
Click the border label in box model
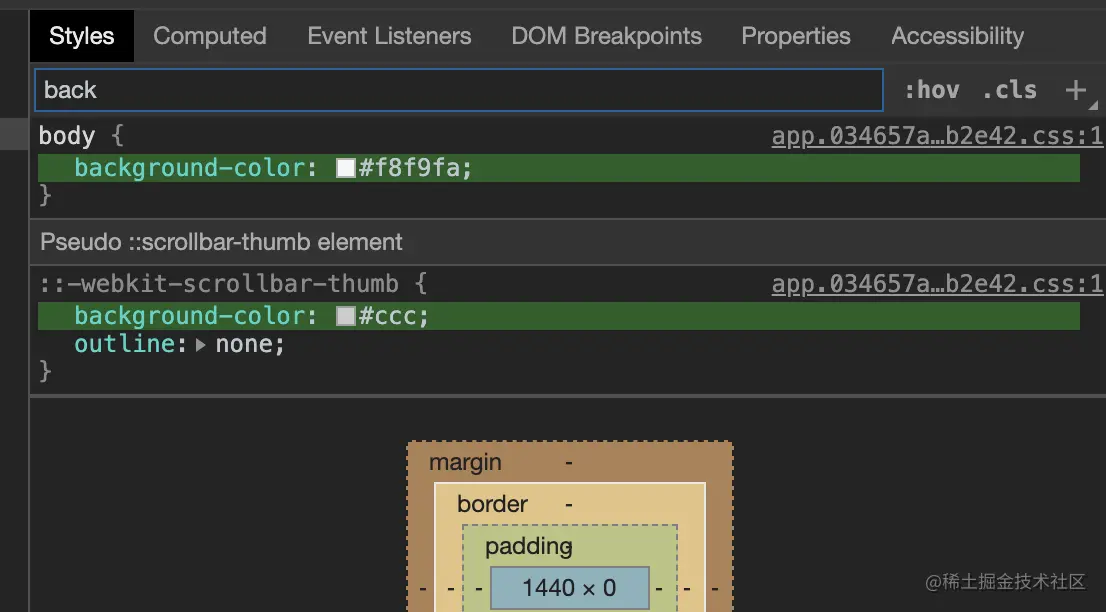click(492, 504)
